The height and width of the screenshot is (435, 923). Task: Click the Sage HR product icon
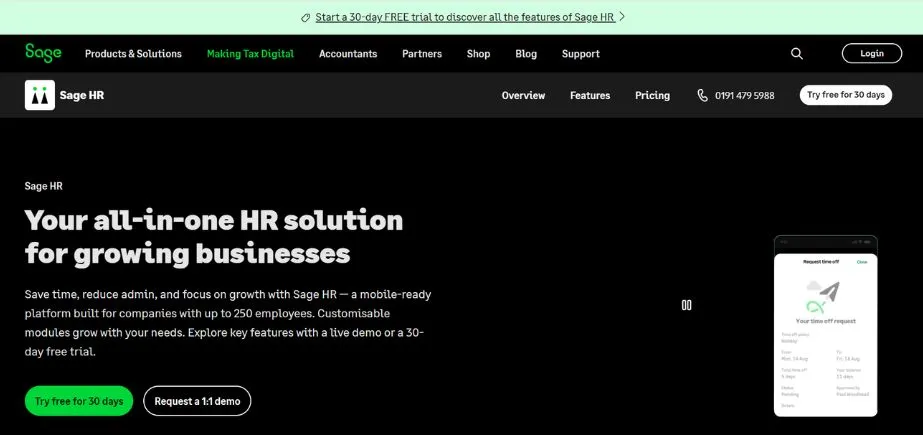[40, 95]
